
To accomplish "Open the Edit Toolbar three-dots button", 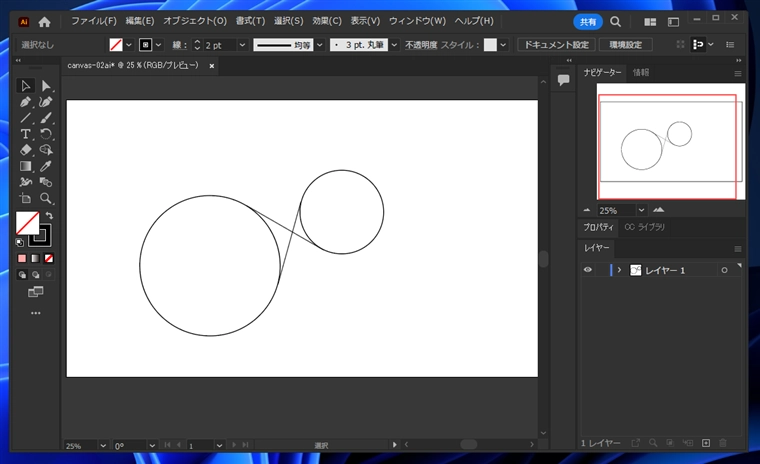I will pyautogui.click(x=35, y=313).
